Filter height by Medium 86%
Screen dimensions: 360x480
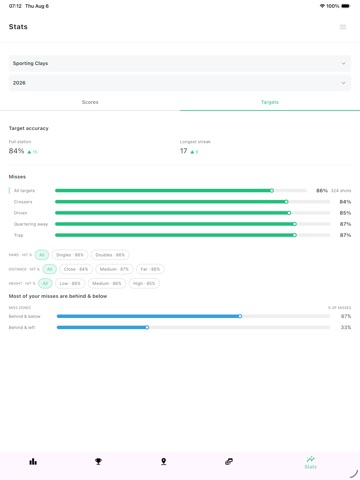107,284
